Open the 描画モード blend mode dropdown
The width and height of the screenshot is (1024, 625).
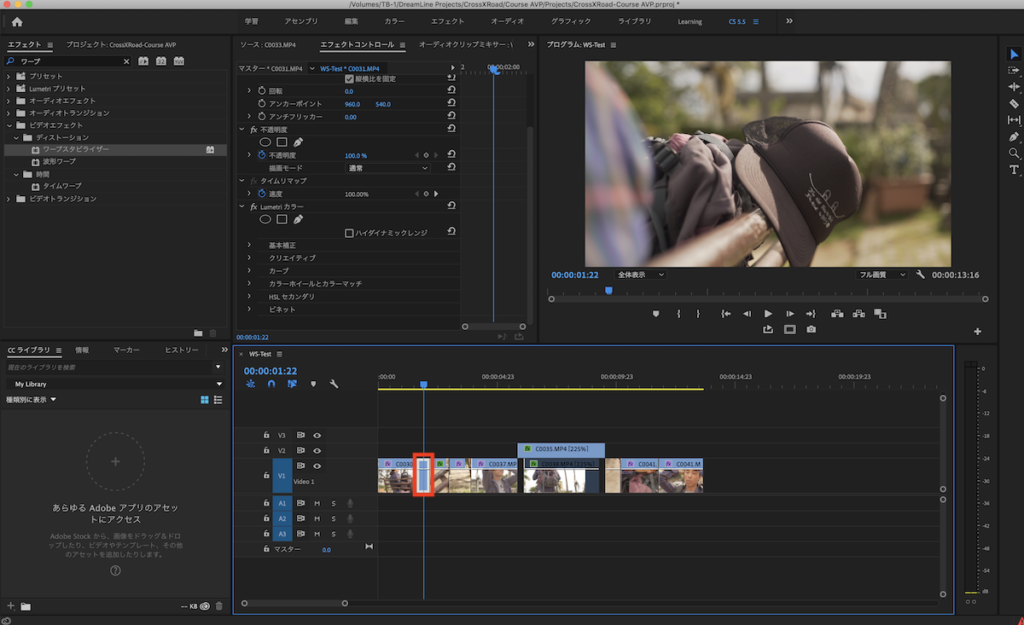coord(388,168)
